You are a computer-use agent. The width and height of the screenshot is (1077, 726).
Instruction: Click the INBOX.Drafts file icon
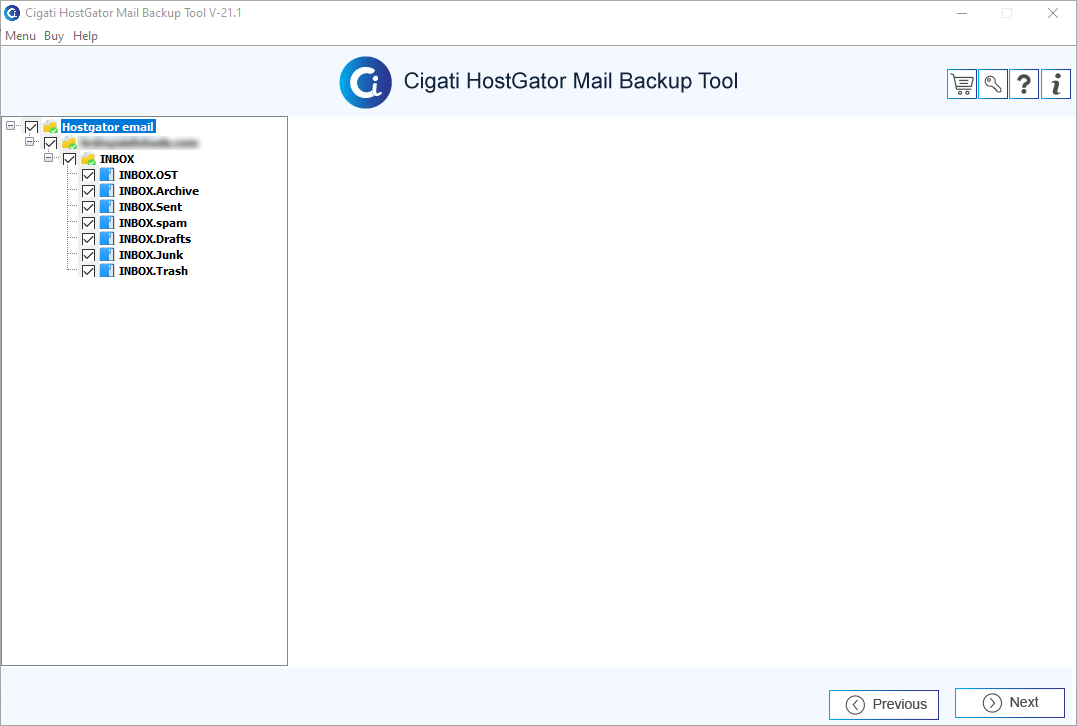point(106,238)
